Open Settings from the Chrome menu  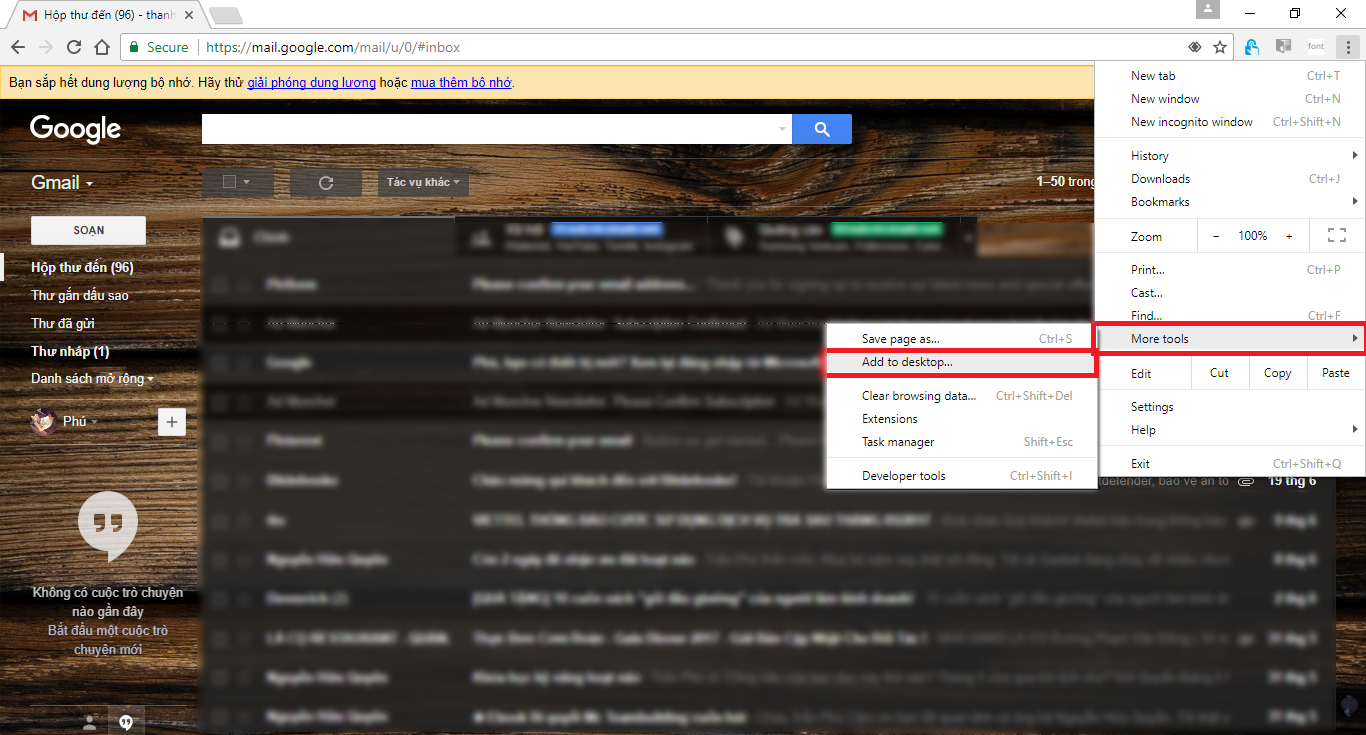pos(1230,407)
